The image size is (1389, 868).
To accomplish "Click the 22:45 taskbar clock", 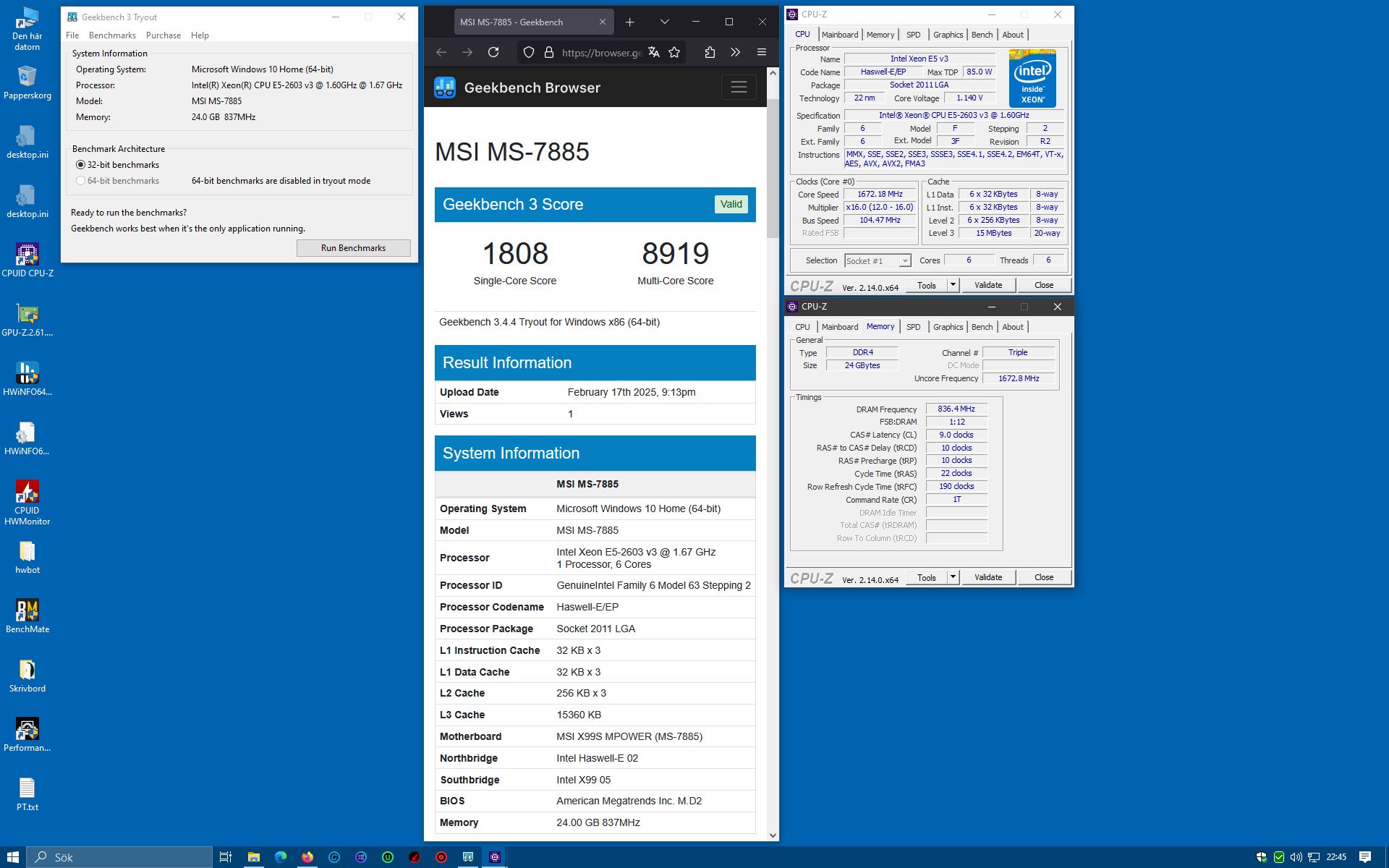I will (1336, 857).
